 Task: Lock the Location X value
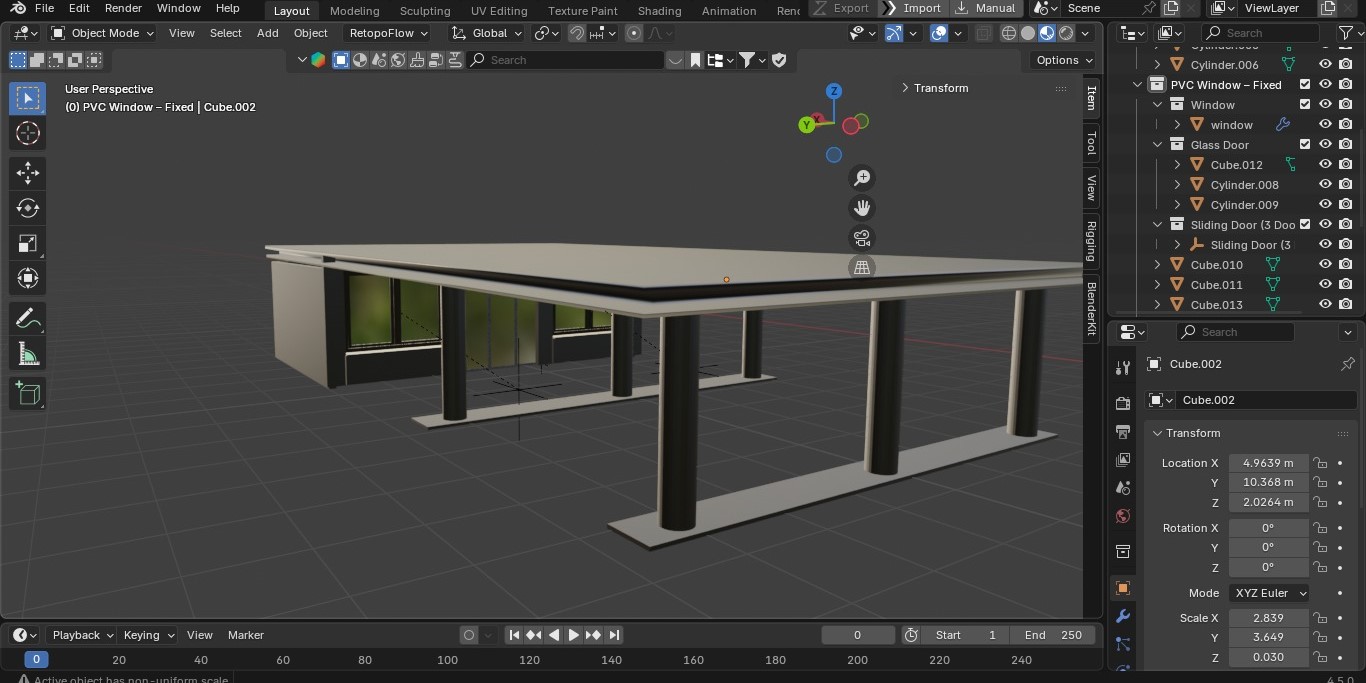pos(1320,463)
